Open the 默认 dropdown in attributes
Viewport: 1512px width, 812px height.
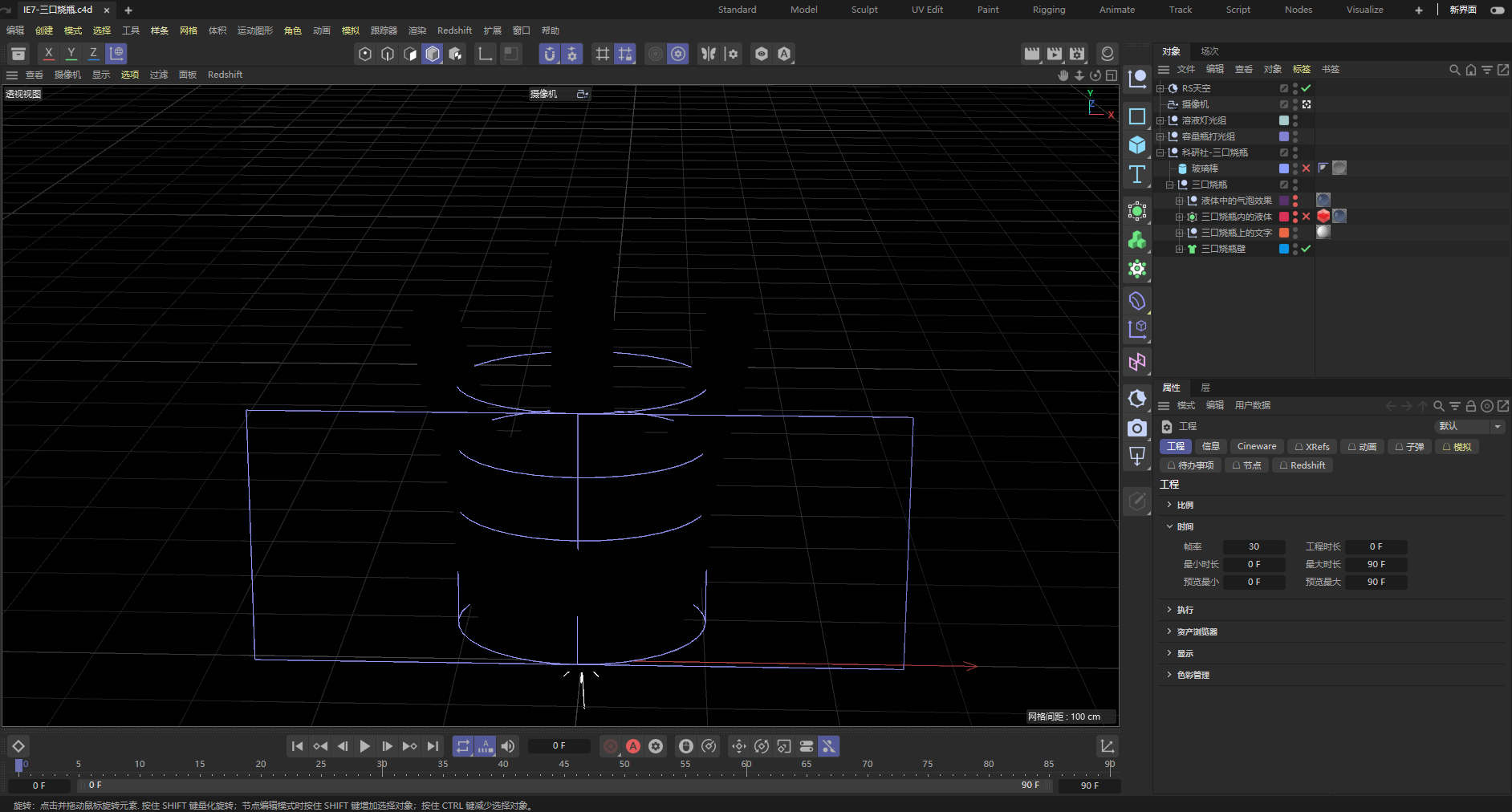1469,426
